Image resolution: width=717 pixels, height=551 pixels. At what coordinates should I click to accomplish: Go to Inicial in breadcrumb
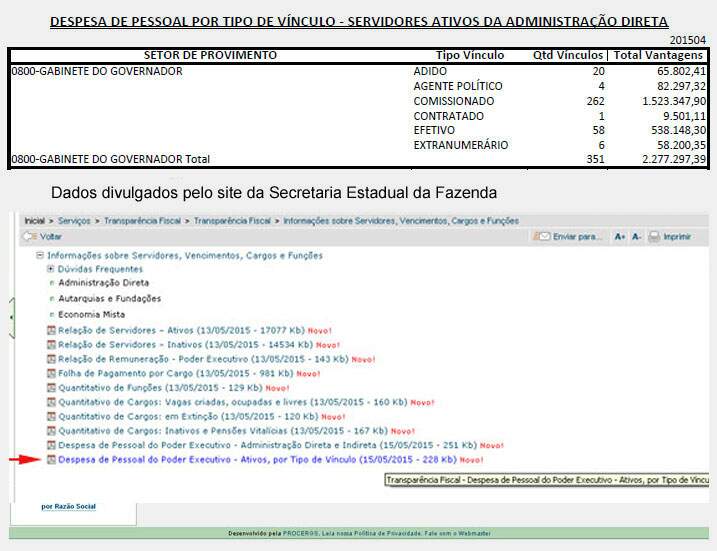[x=34, y=219]
